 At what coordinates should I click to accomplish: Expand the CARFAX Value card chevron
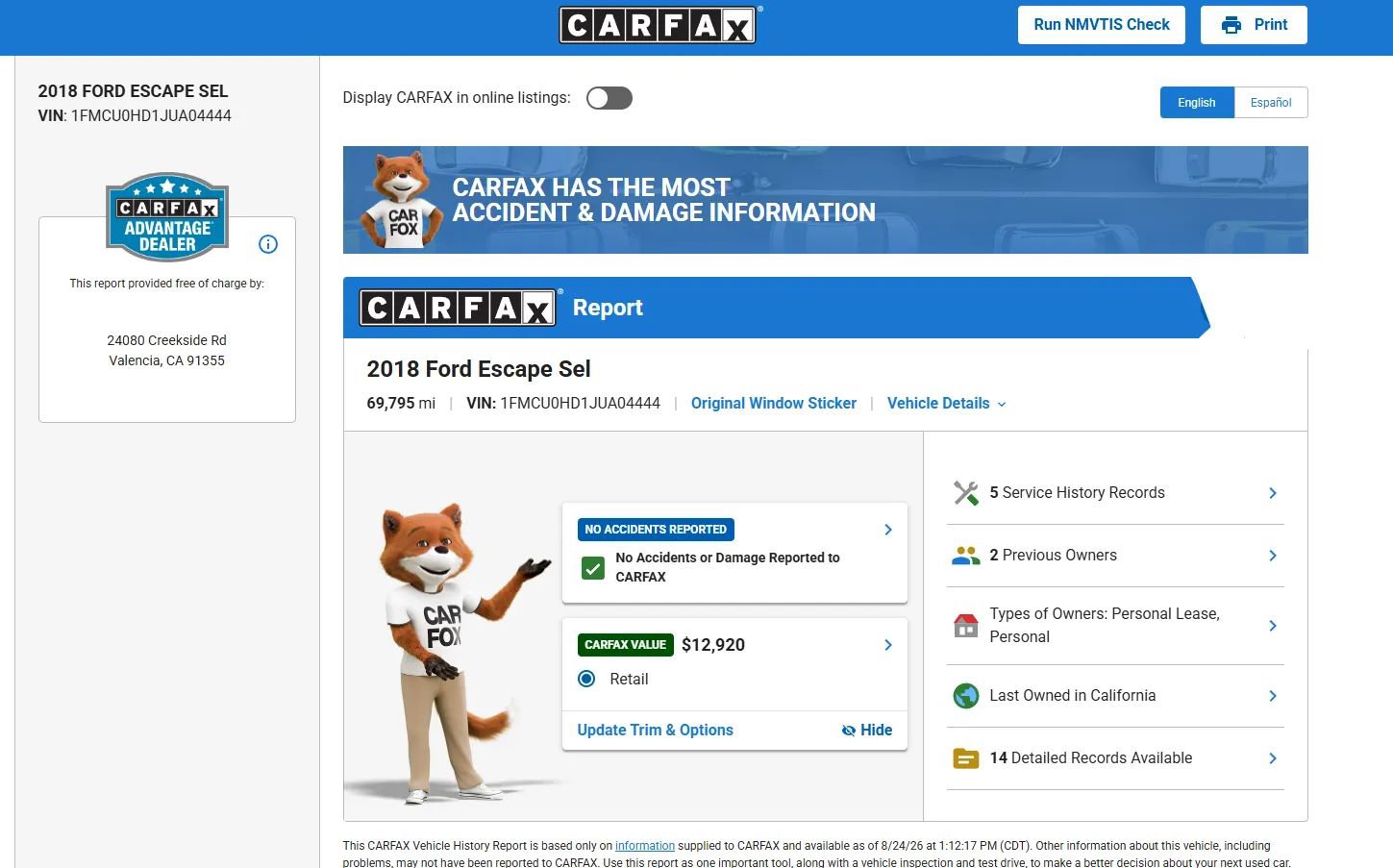tap(888, 645)
